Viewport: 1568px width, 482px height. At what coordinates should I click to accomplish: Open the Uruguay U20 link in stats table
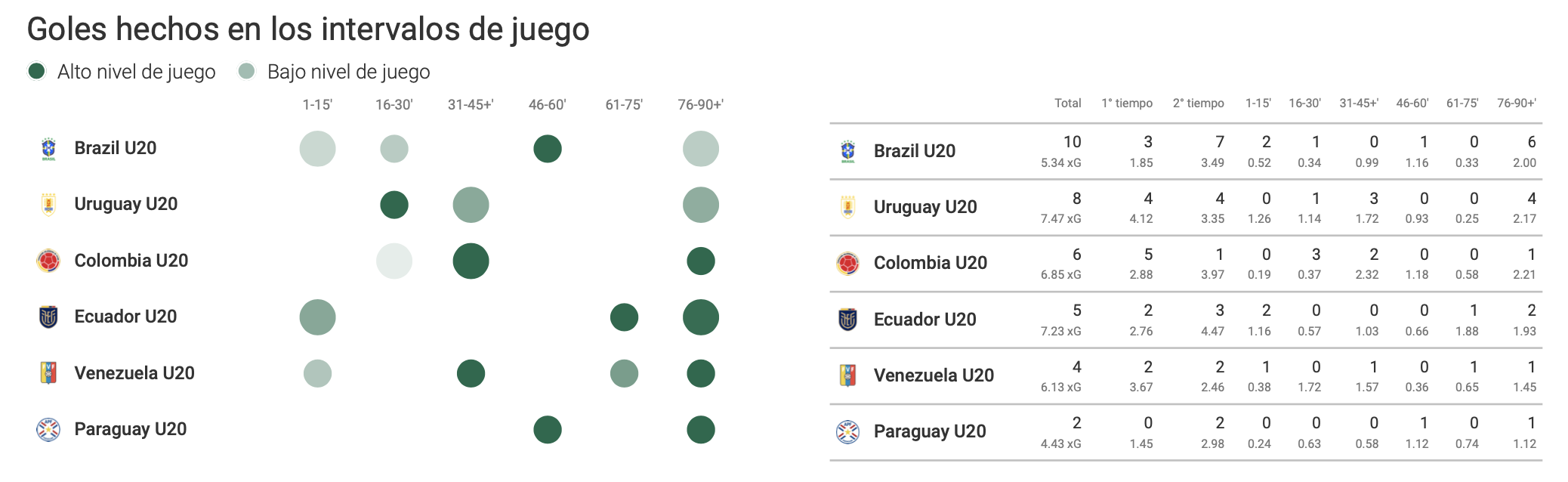[x=924, y=207]
